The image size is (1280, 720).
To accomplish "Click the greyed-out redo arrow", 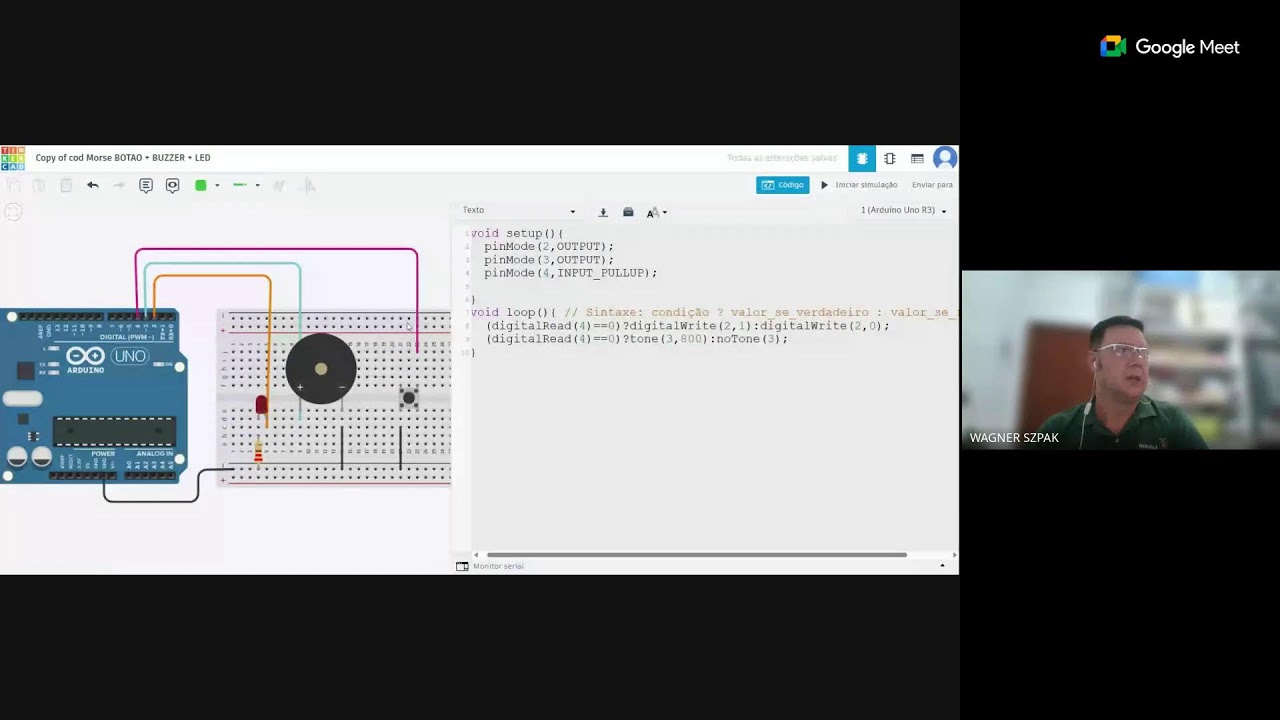I will [118, 185].
